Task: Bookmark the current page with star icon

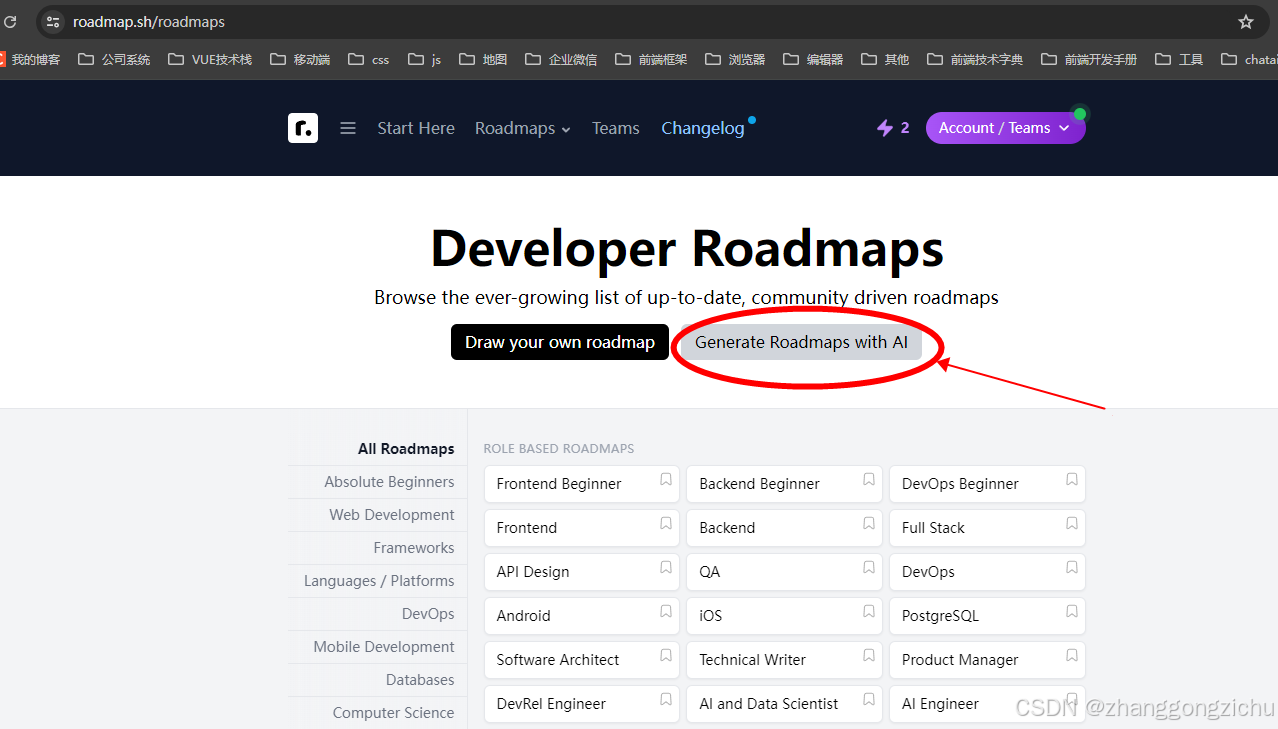Action: pos(1245,22)
